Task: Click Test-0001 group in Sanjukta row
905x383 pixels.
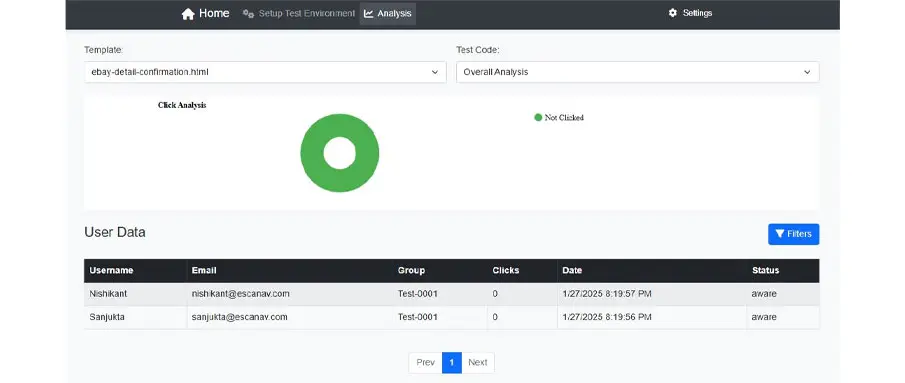Action: click(x=440, y=317)
